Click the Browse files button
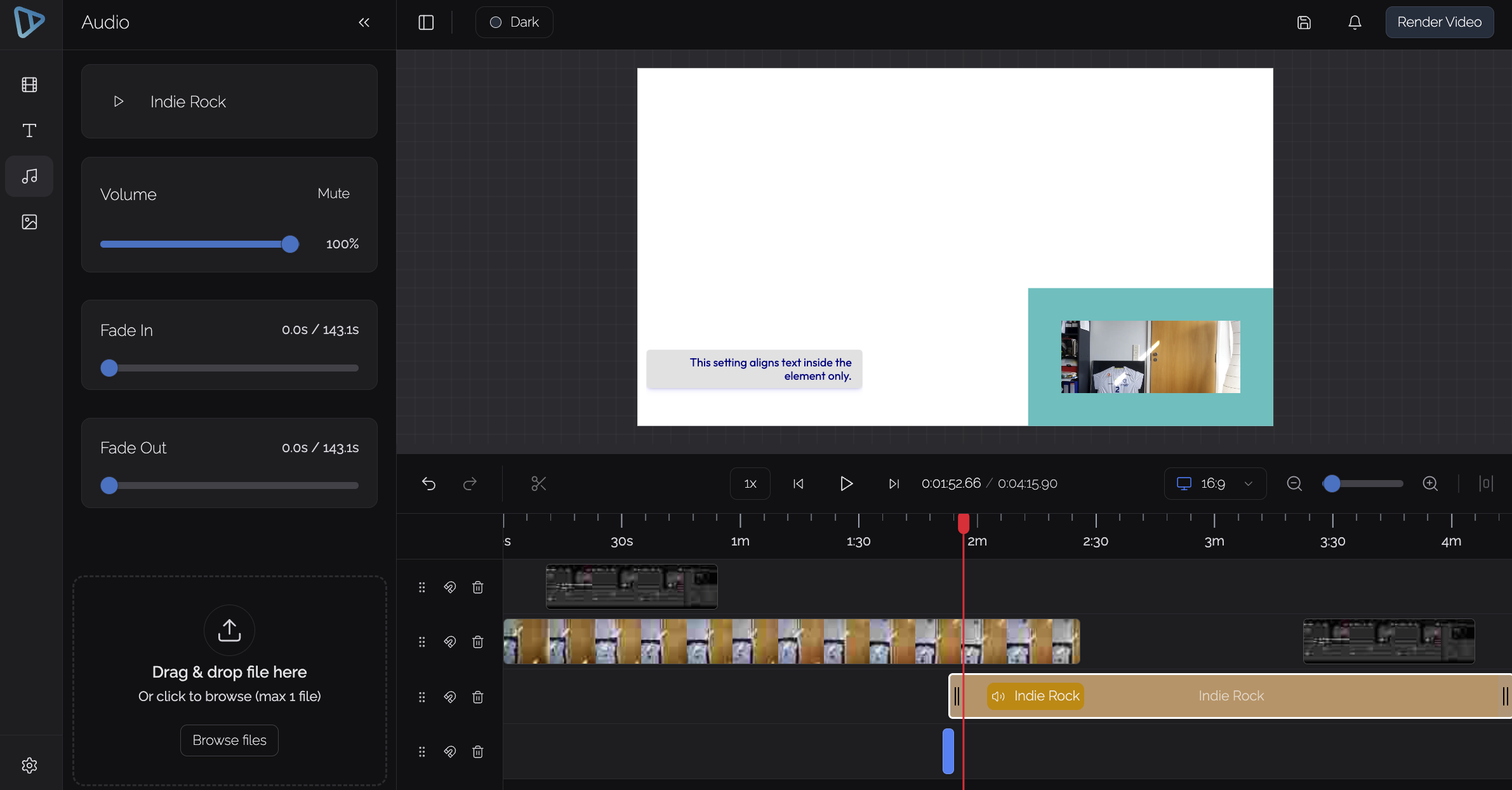Image resolution: width=1512 pixels, height=790 pixels. (229, 740)
